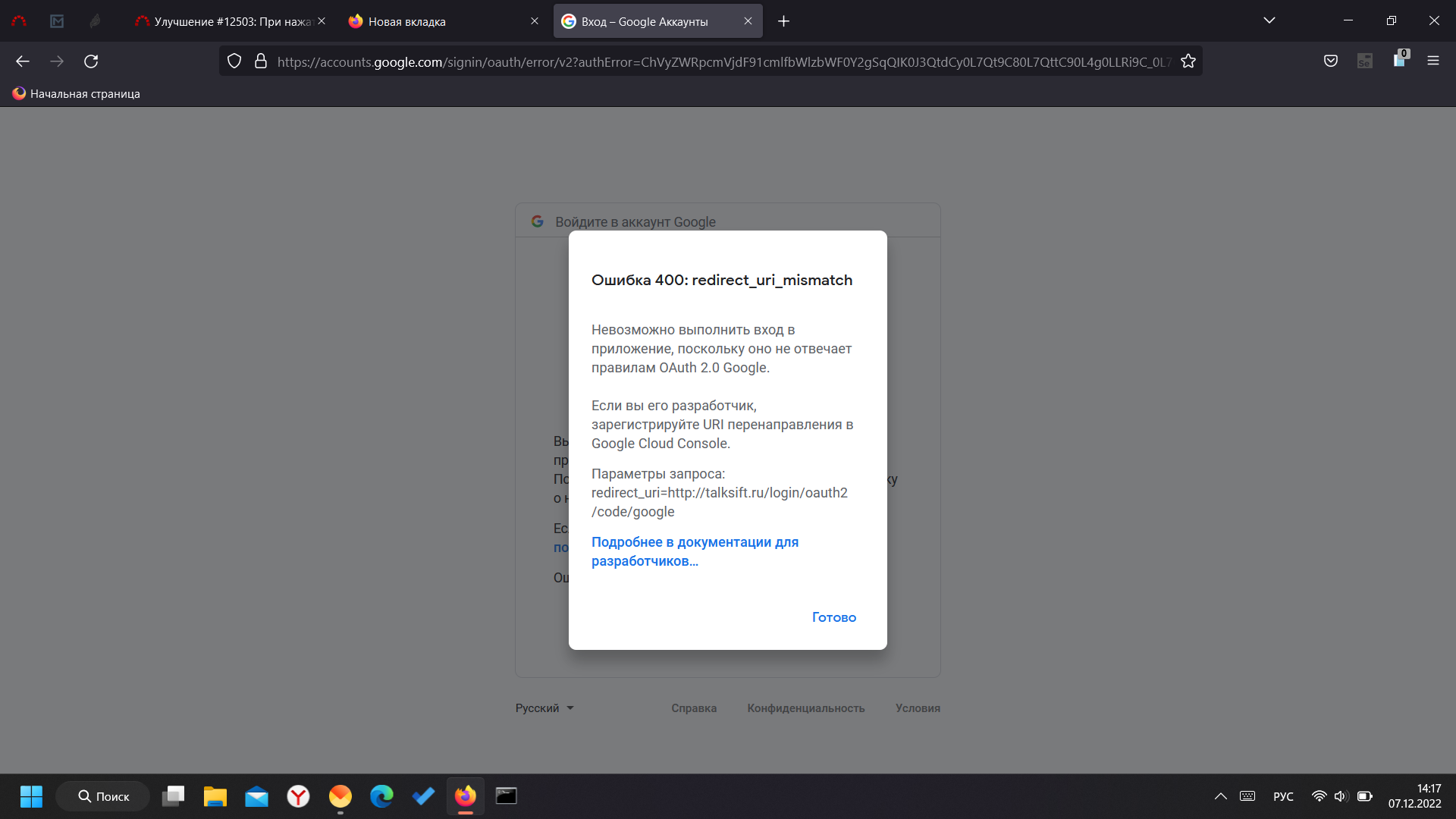Reload the current page
Image resolution: width=1456 pixels, height=819 pixels.
(x=91, y=61)
